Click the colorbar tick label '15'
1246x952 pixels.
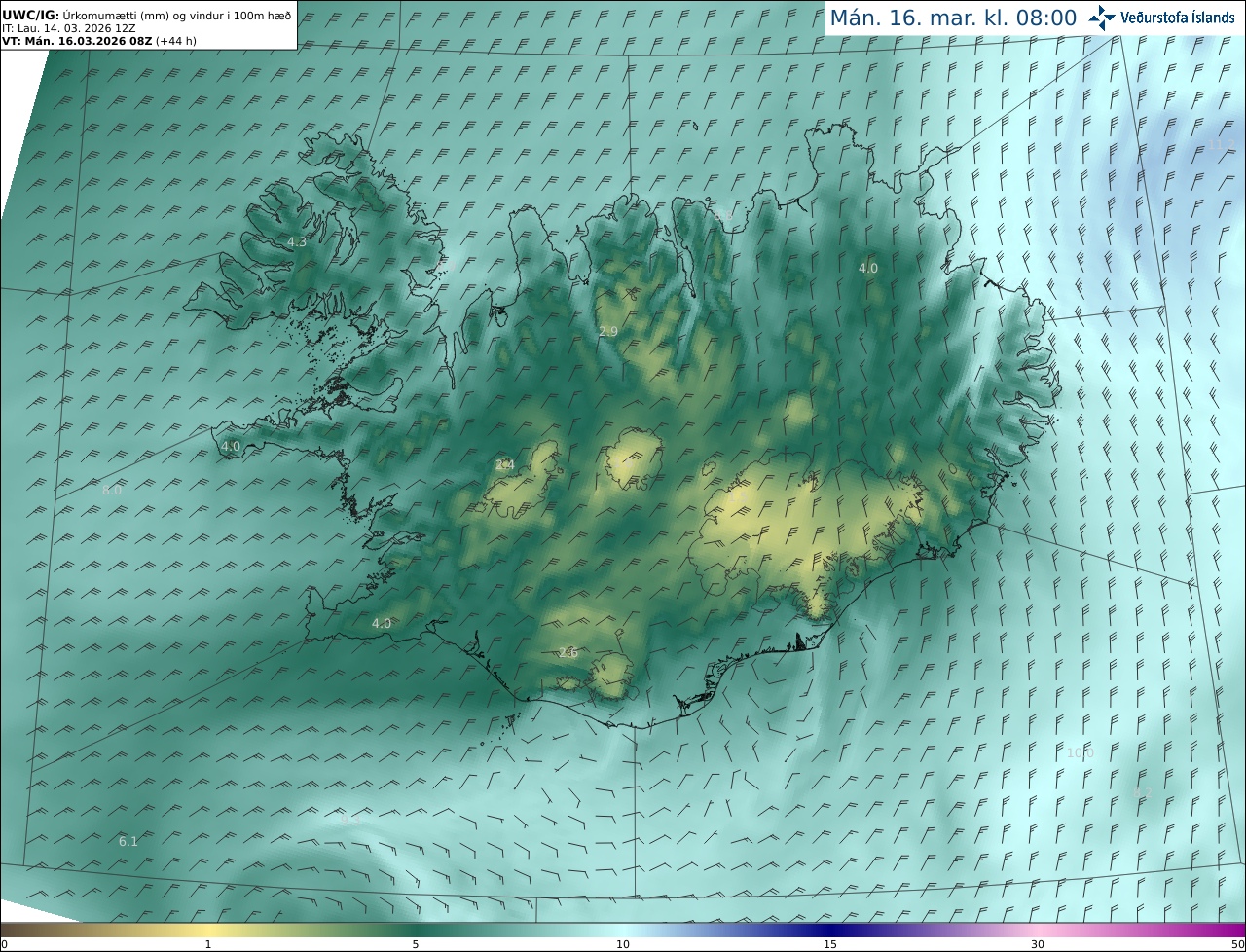[x=830, y=944]
